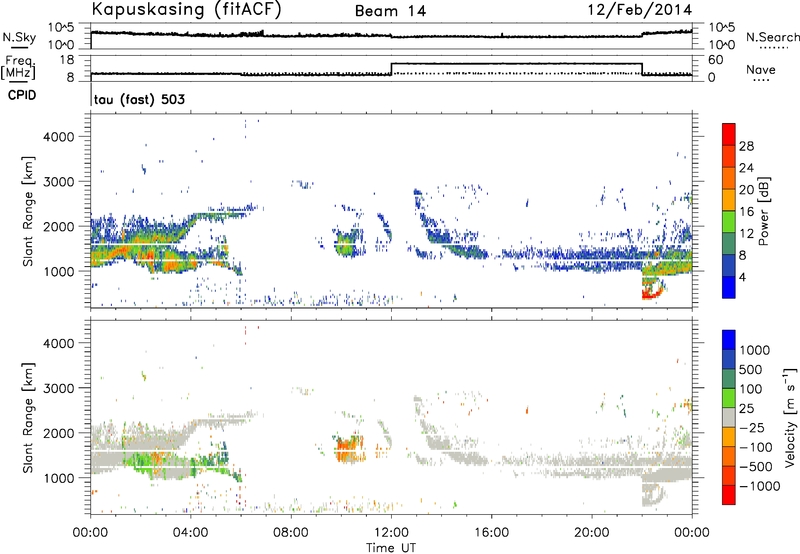800x554 pixels.
Task: Click the 04:00 time axis label
Action: tap(190, 533)
